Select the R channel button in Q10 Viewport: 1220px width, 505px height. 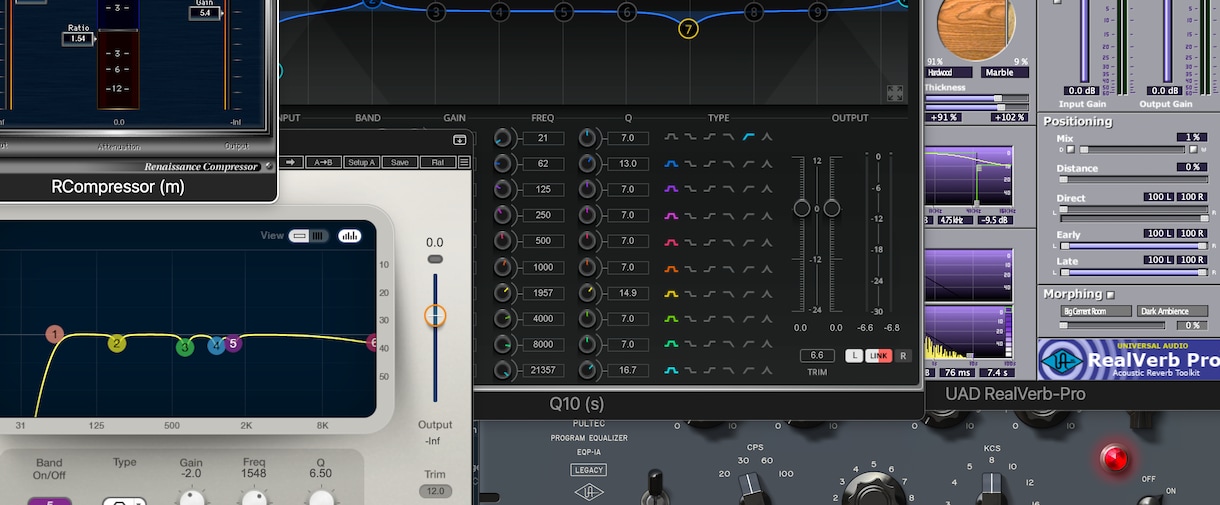(x=903, y=356)
